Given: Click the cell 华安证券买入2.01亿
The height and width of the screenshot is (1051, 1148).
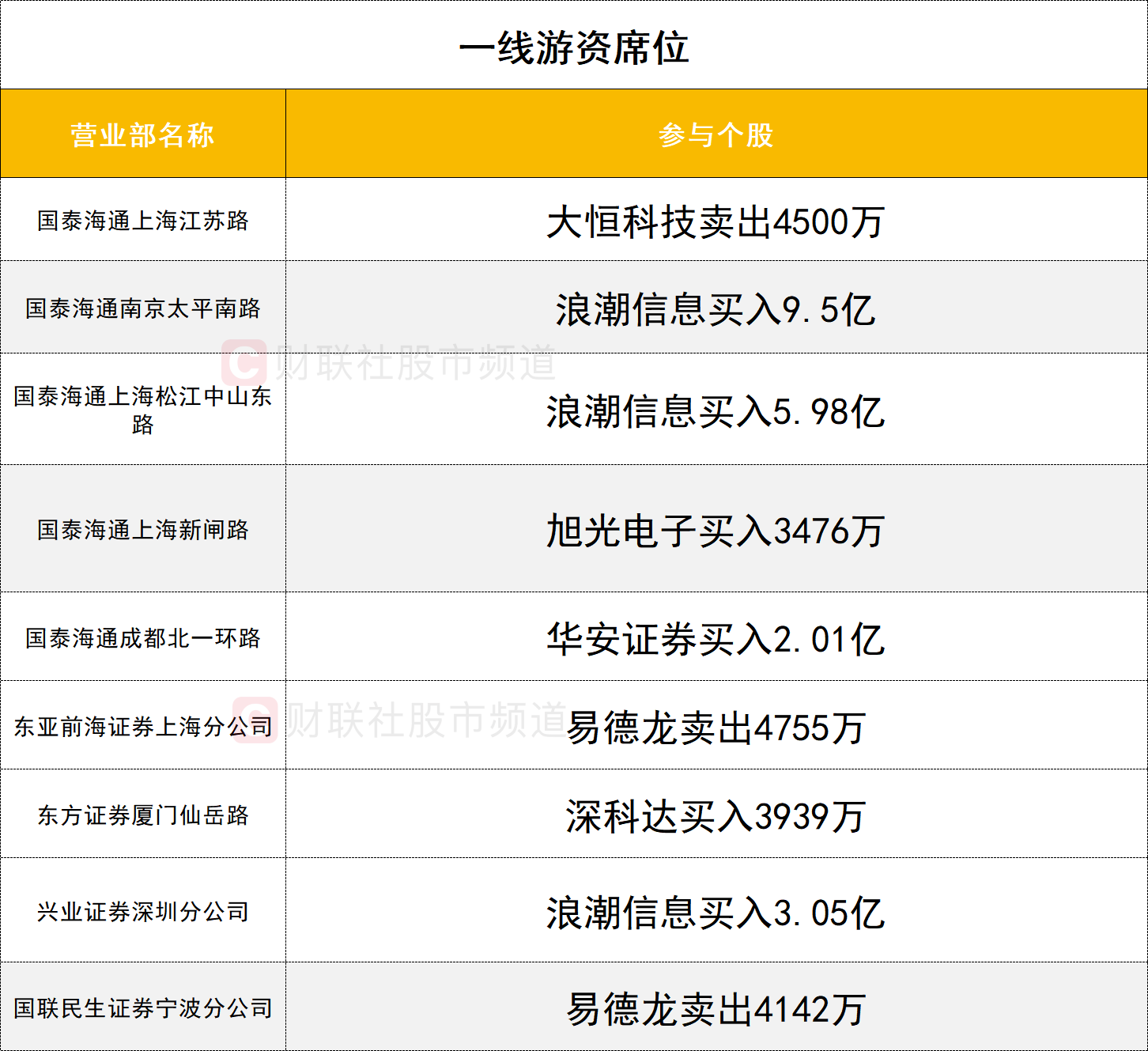Looking at the screenshot, I should (716, 637).
